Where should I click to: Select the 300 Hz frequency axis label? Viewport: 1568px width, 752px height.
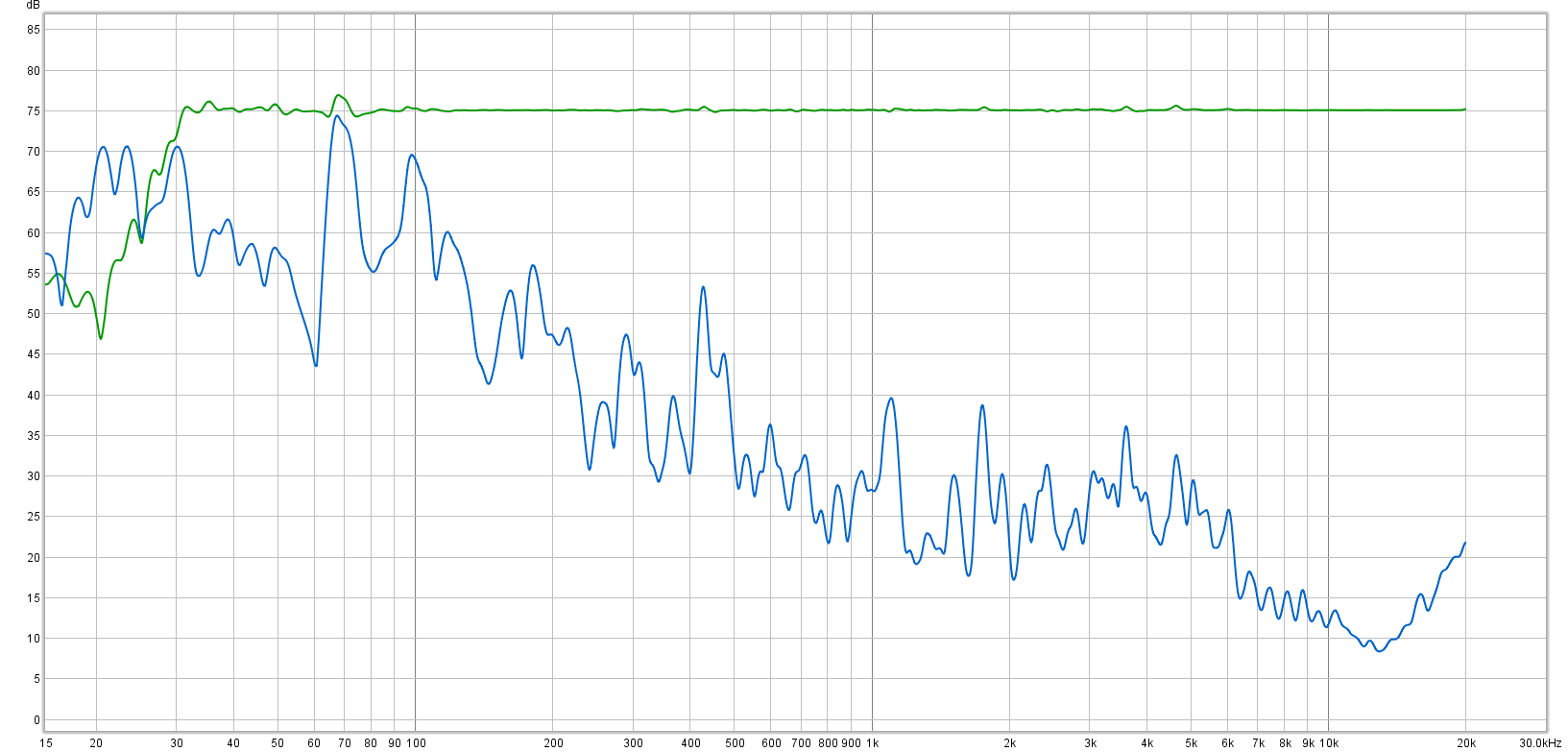click(x=633, y=743)
